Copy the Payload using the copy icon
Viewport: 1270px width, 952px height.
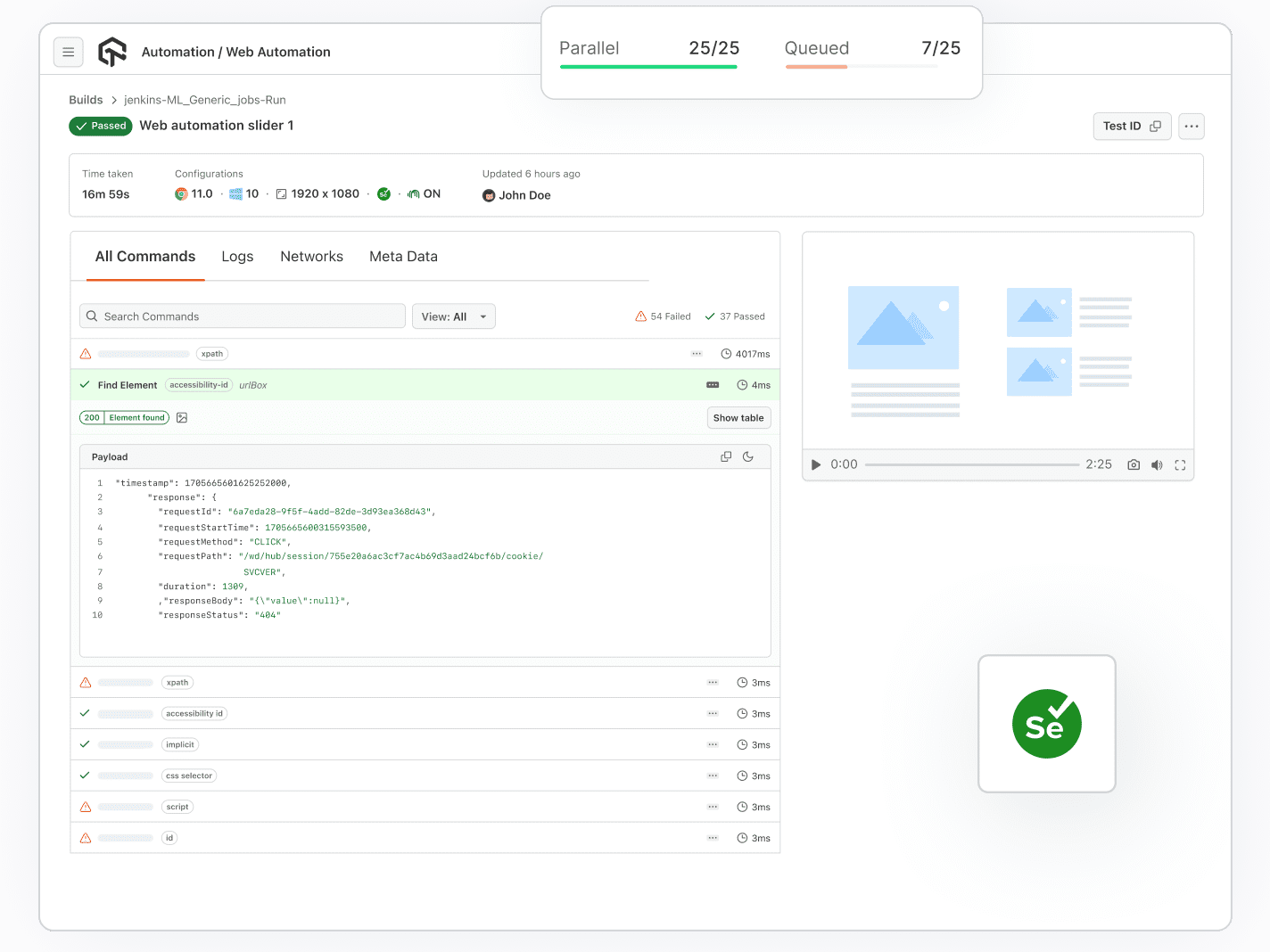pos(725,455)
